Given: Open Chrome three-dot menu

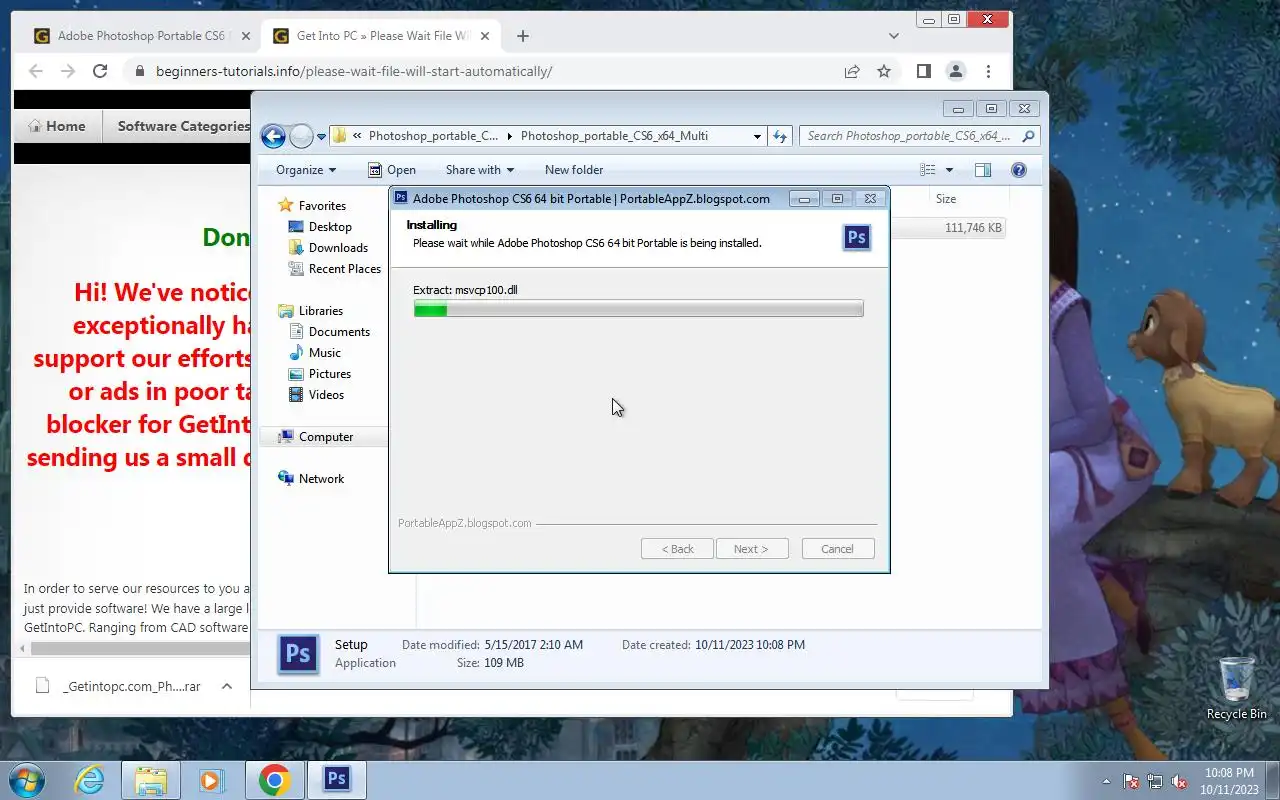Looking at the screenshot, I should click(x=988, y=71).
